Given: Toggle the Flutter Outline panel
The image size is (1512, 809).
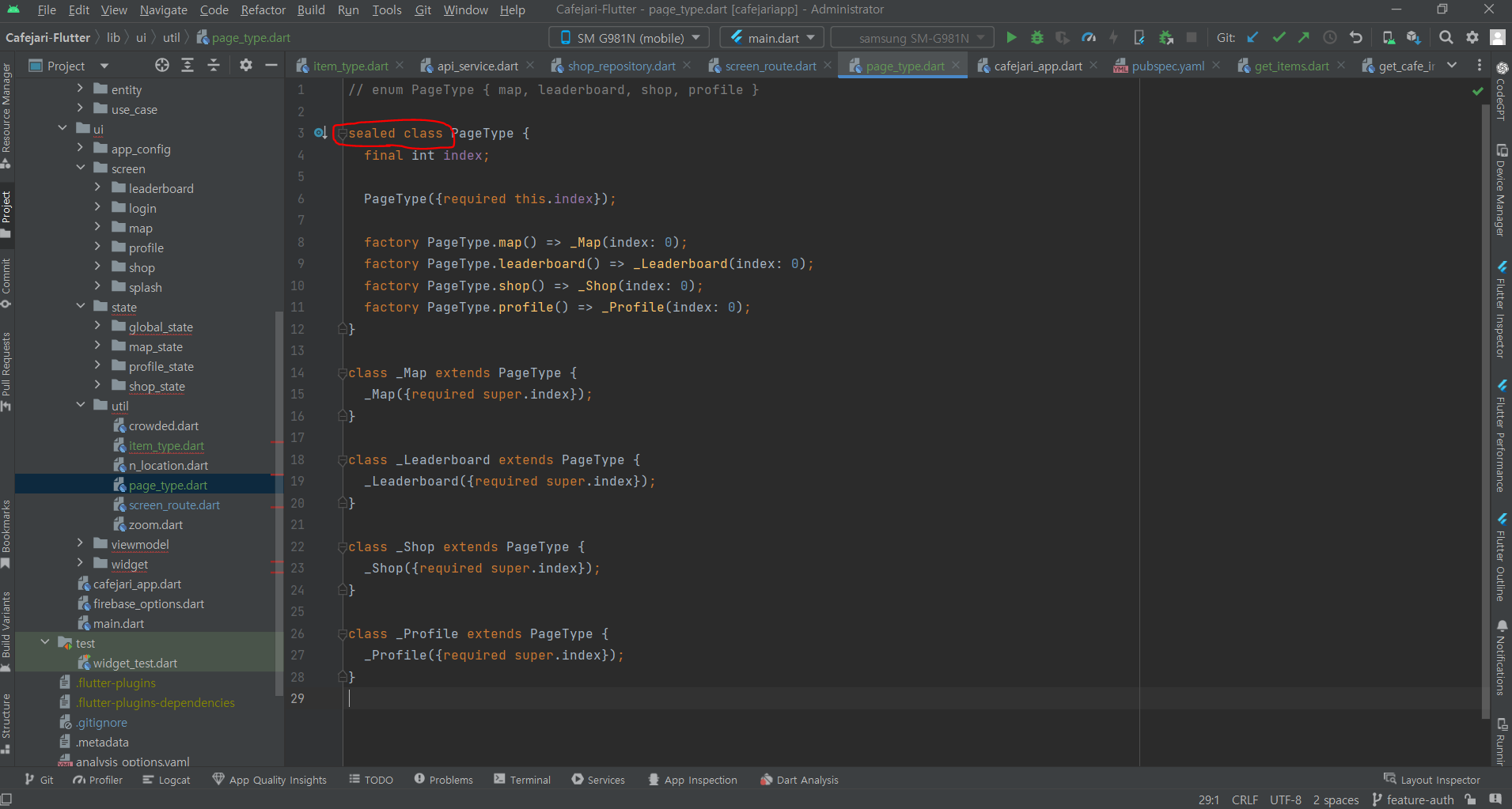Looking at the screenshot, I should 1501,558.
